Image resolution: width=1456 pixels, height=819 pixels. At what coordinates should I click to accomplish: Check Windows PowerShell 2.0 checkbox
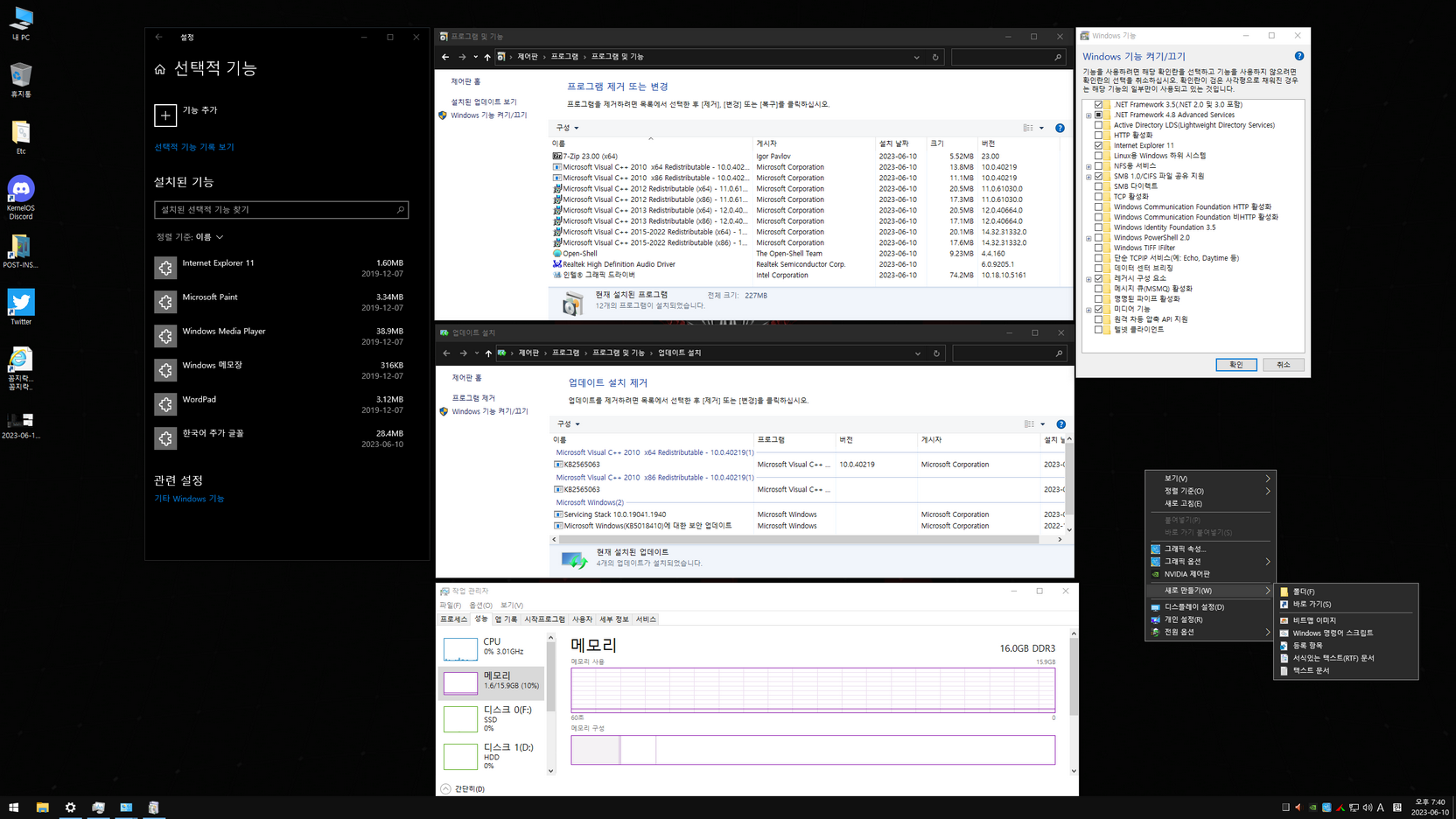pos(1099,237)
